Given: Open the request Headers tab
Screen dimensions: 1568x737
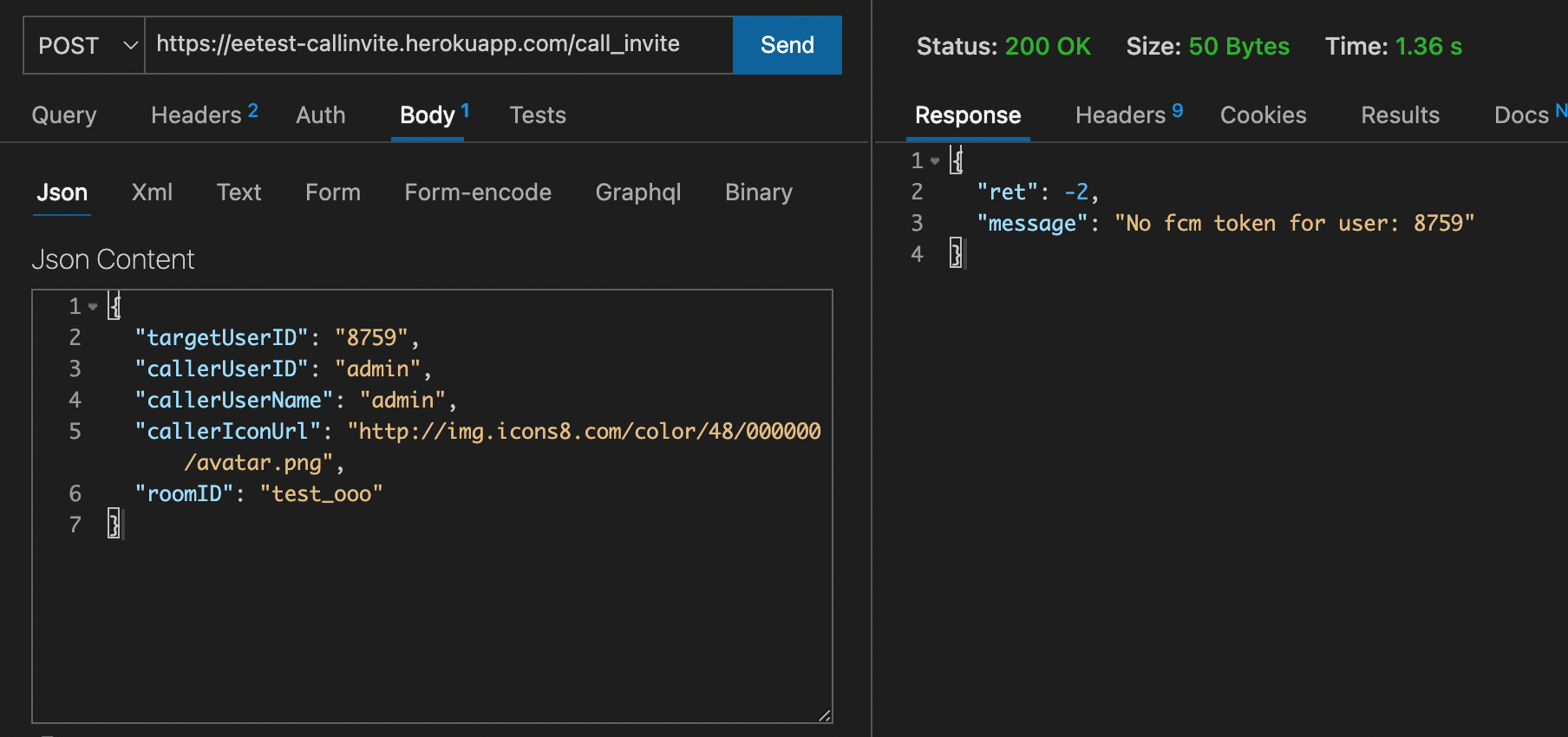Looking at the screenshot, I should [205, 115].
